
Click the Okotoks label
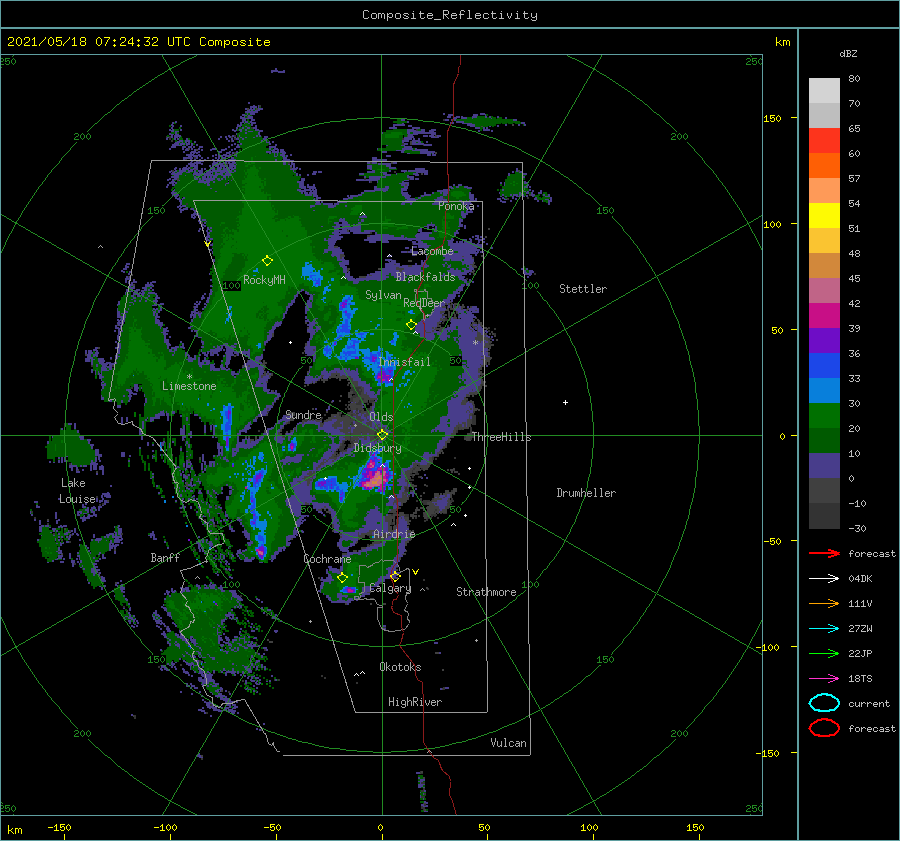click(400, 667)
